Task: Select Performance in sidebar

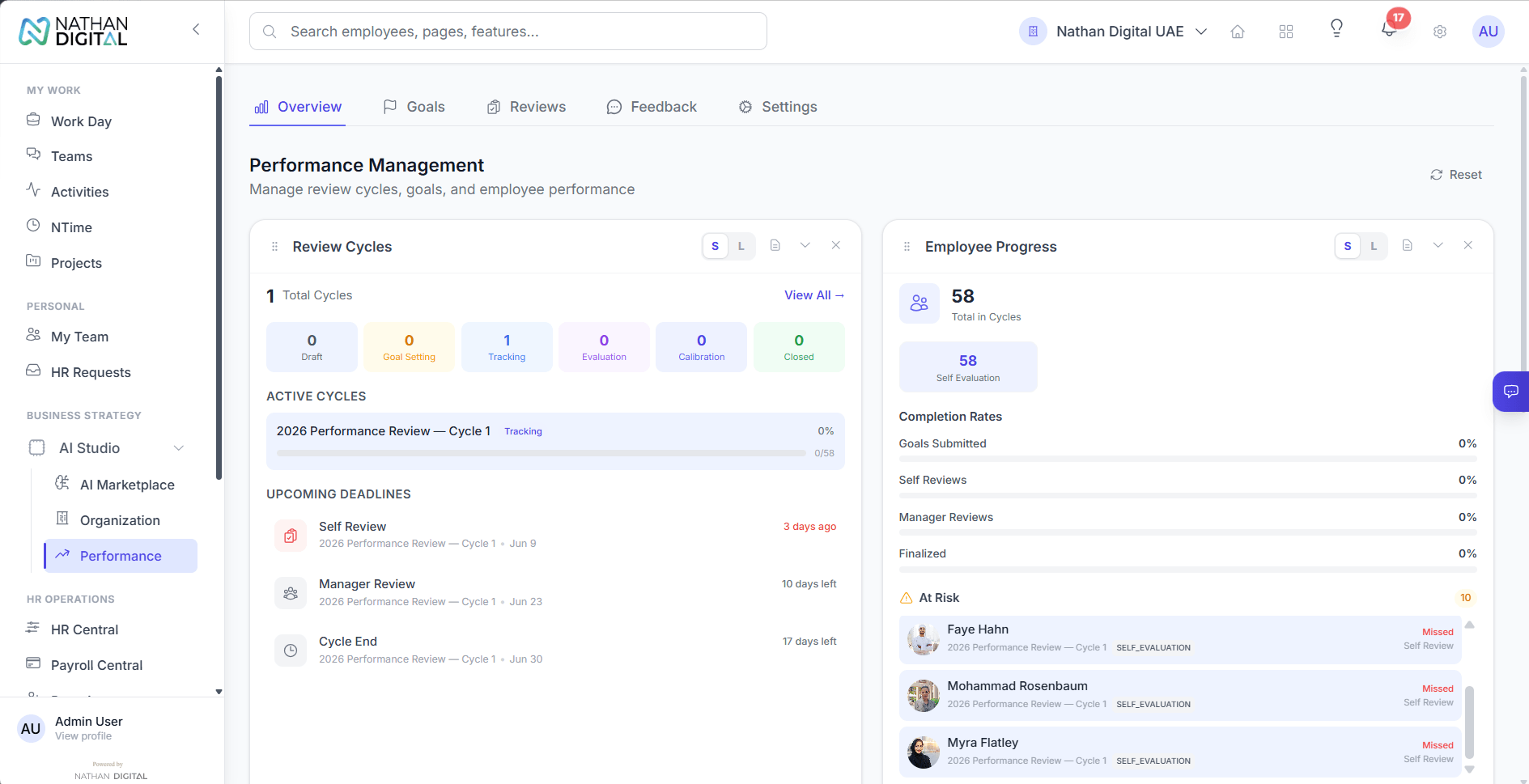Action: (121, 556)
